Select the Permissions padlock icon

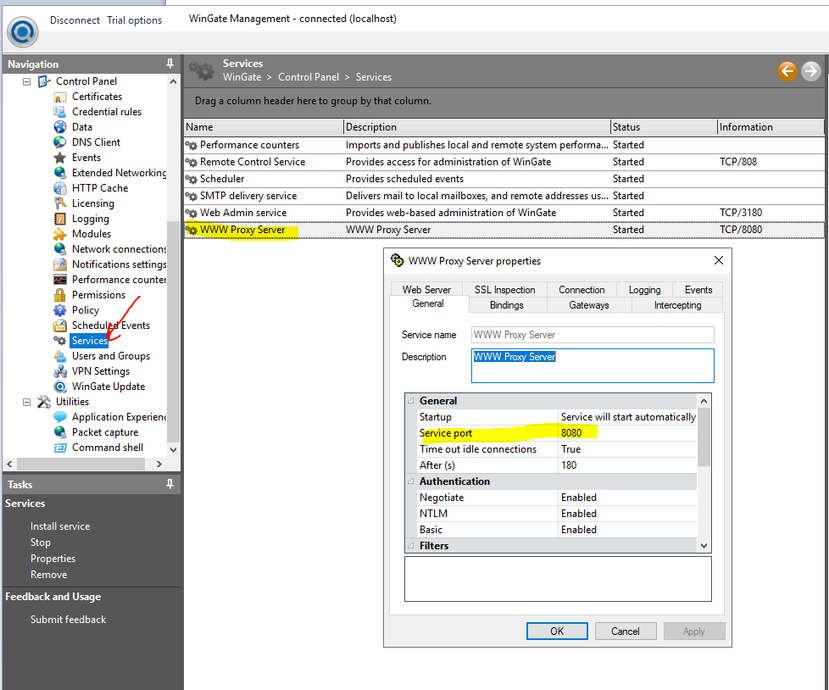tap(60, 295)
